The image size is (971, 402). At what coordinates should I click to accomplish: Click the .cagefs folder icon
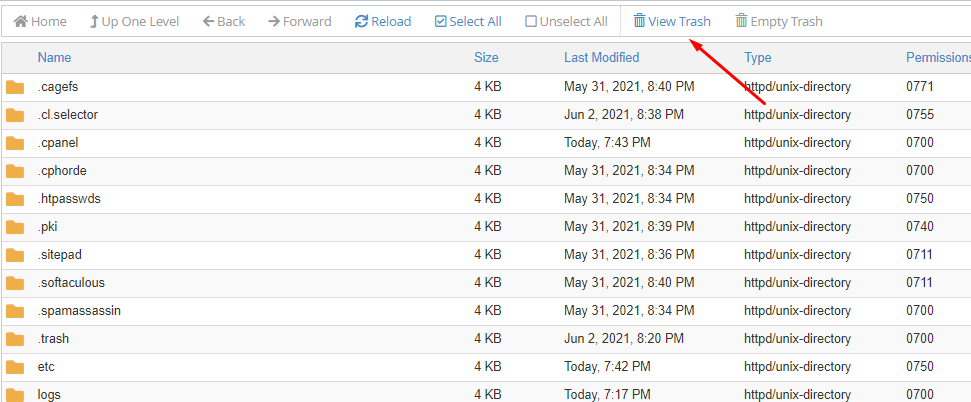pyautogui.click(x=15, y=87)
